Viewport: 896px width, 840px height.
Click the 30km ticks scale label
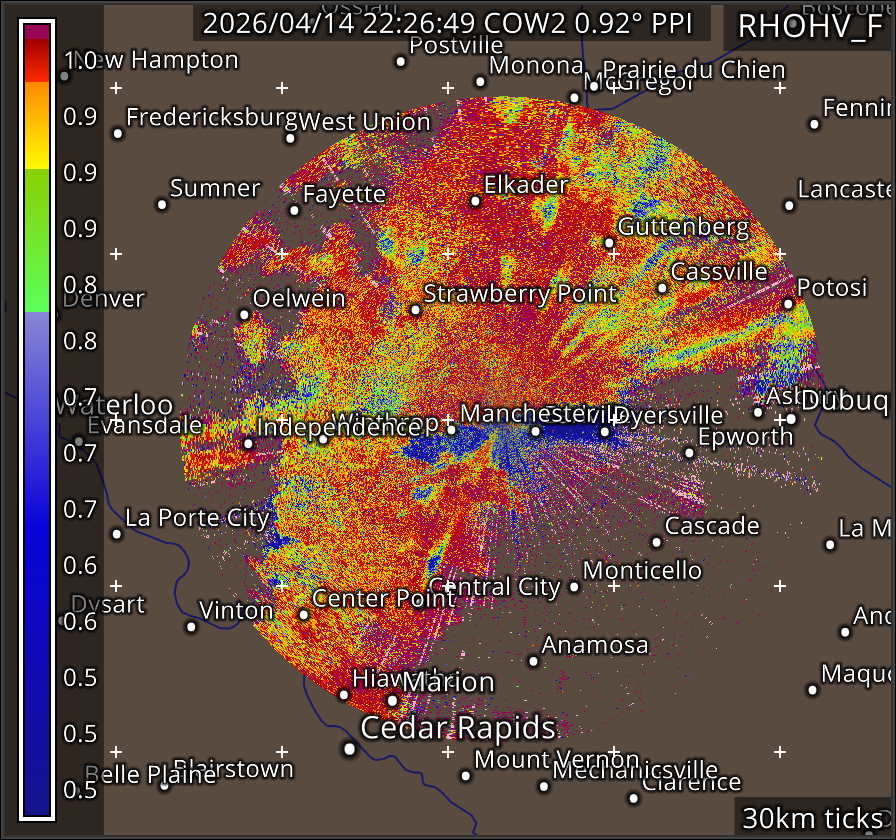tap(812, 819)
